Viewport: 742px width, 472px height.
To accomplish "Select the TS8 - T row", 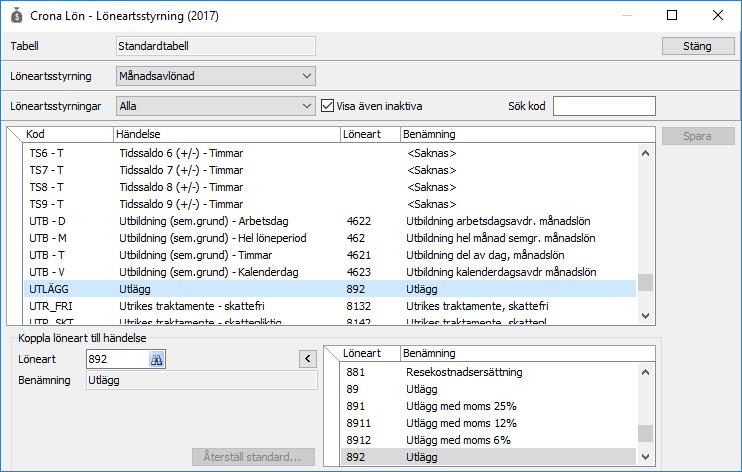I will [x=330, y=187].
